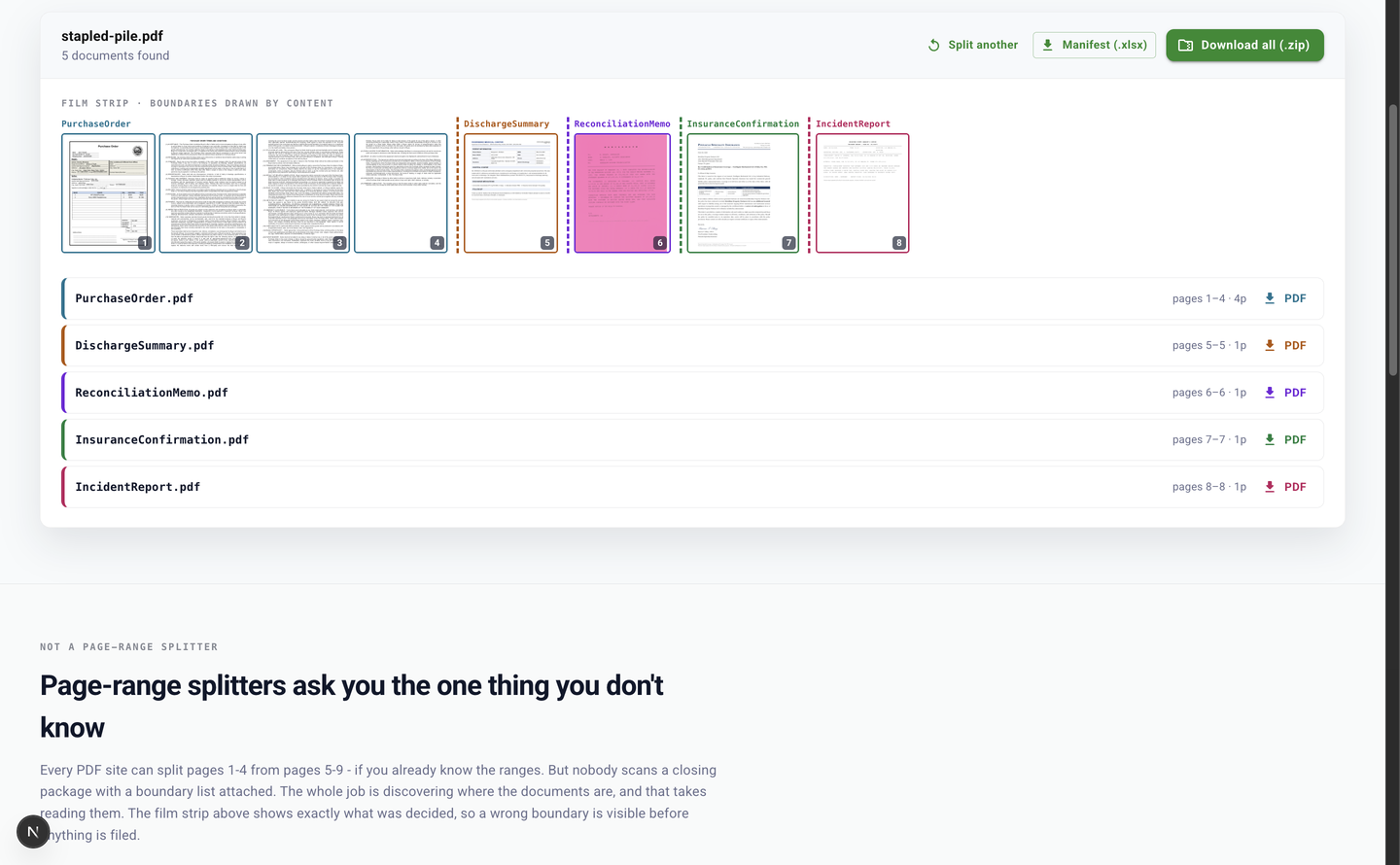Screen dimensions: 1400x865
Task: Click 'NOT A PAGE-RANGE SPLITTER' label
Action: (129, 647)
